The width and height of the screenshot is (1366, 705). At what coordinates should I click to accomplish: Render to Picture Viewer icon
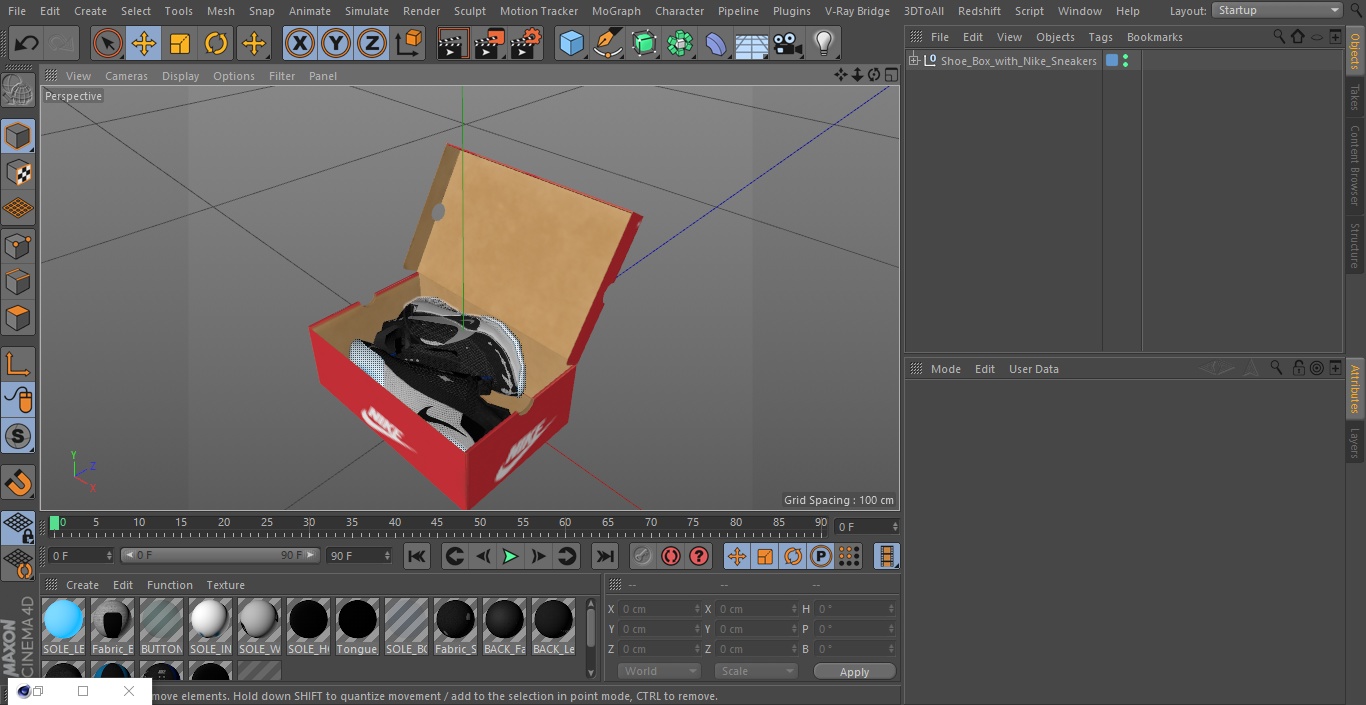489,43
